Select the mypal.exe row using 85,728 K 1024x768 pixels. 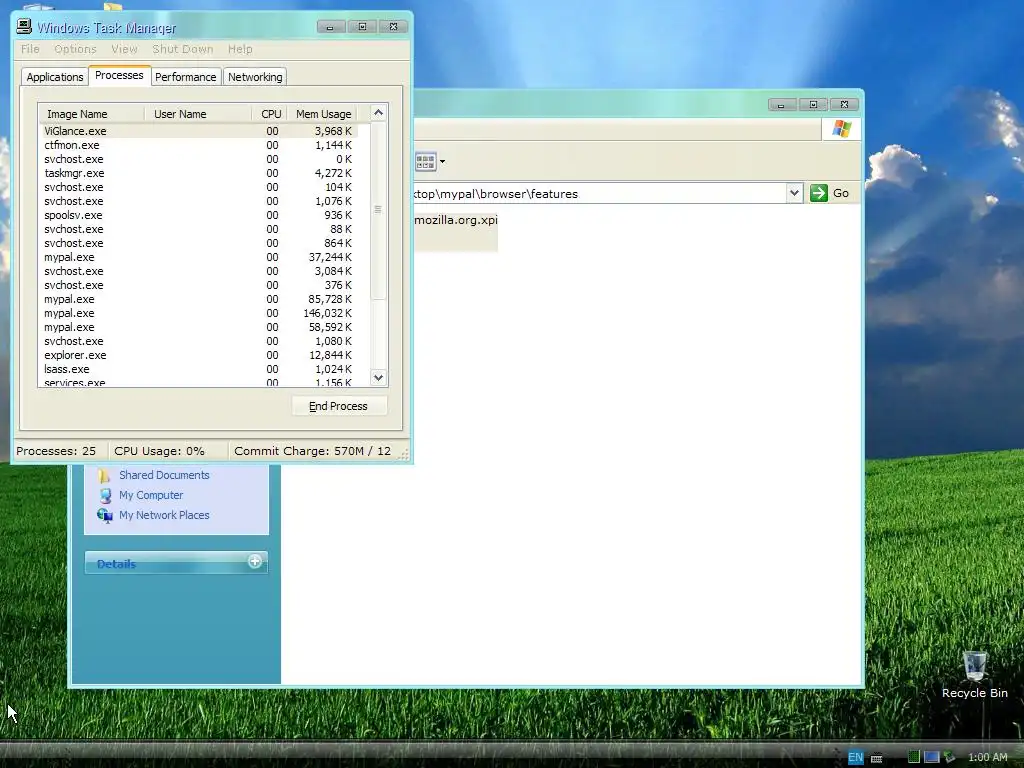click(199, 299)
